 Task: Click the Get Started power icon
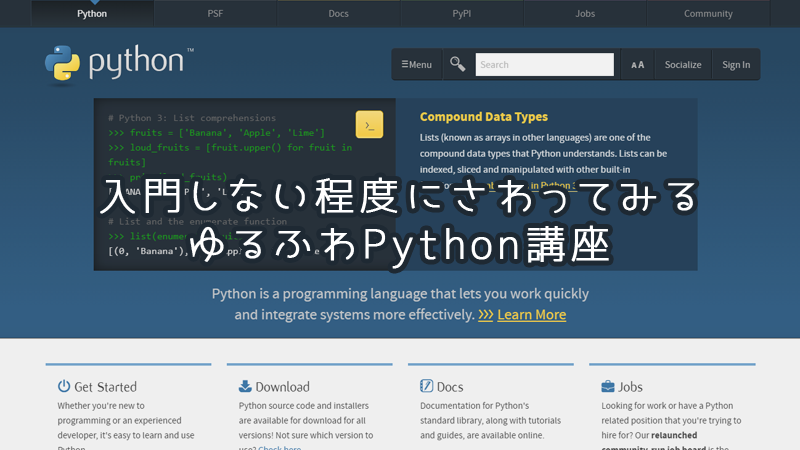click(64, 386)
